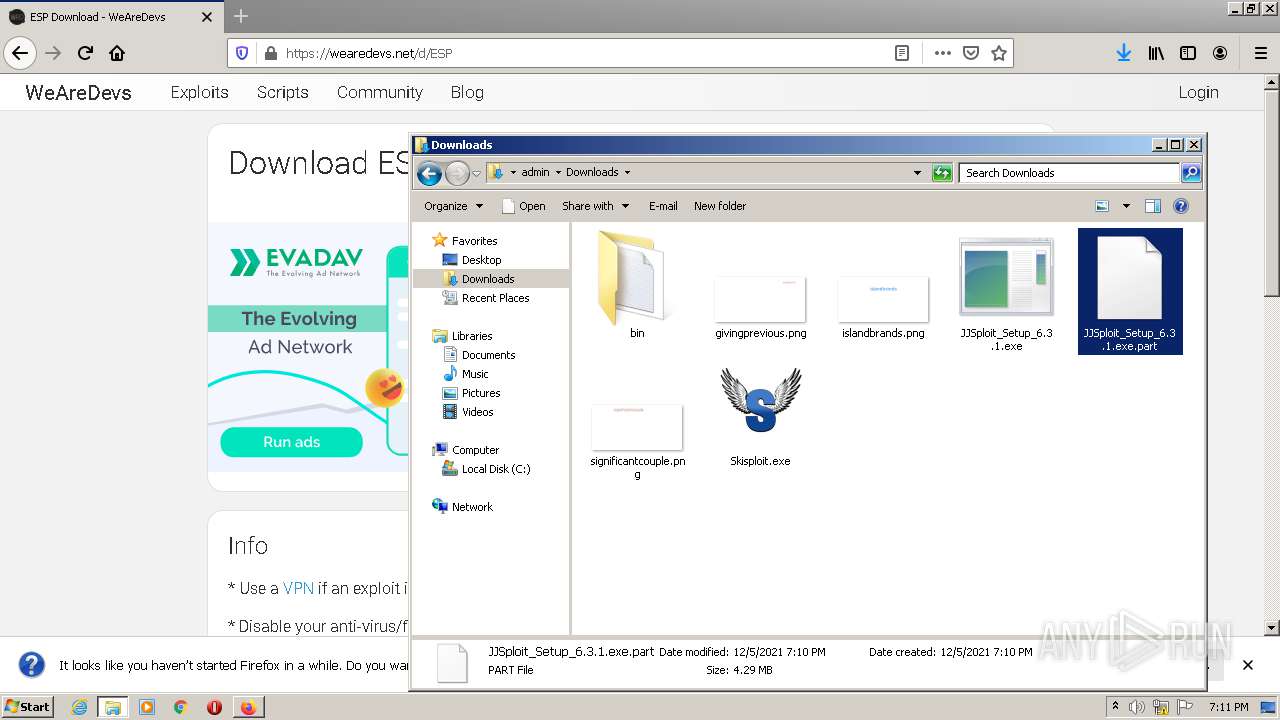Click E-mail in Explorer toolbar
The image size is (1280, 720).
tap(663, 206)
